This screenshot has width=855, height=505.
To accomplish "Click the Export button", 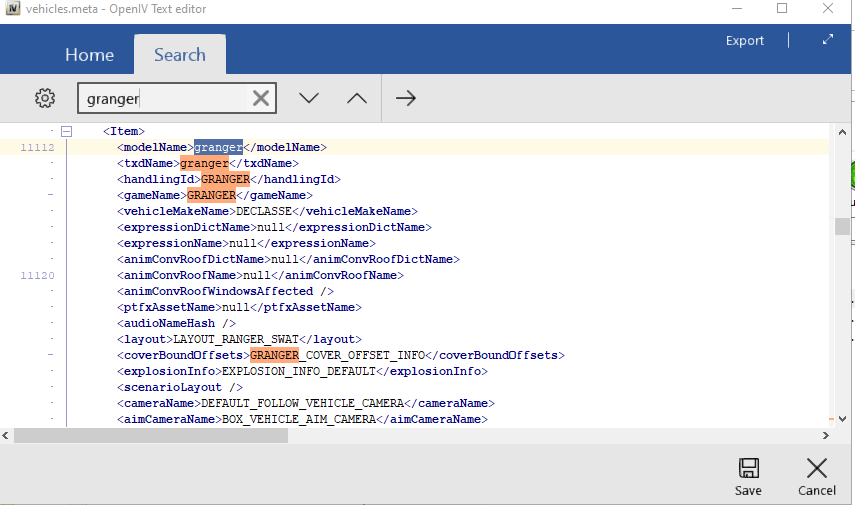I will (x=745, y=41).
